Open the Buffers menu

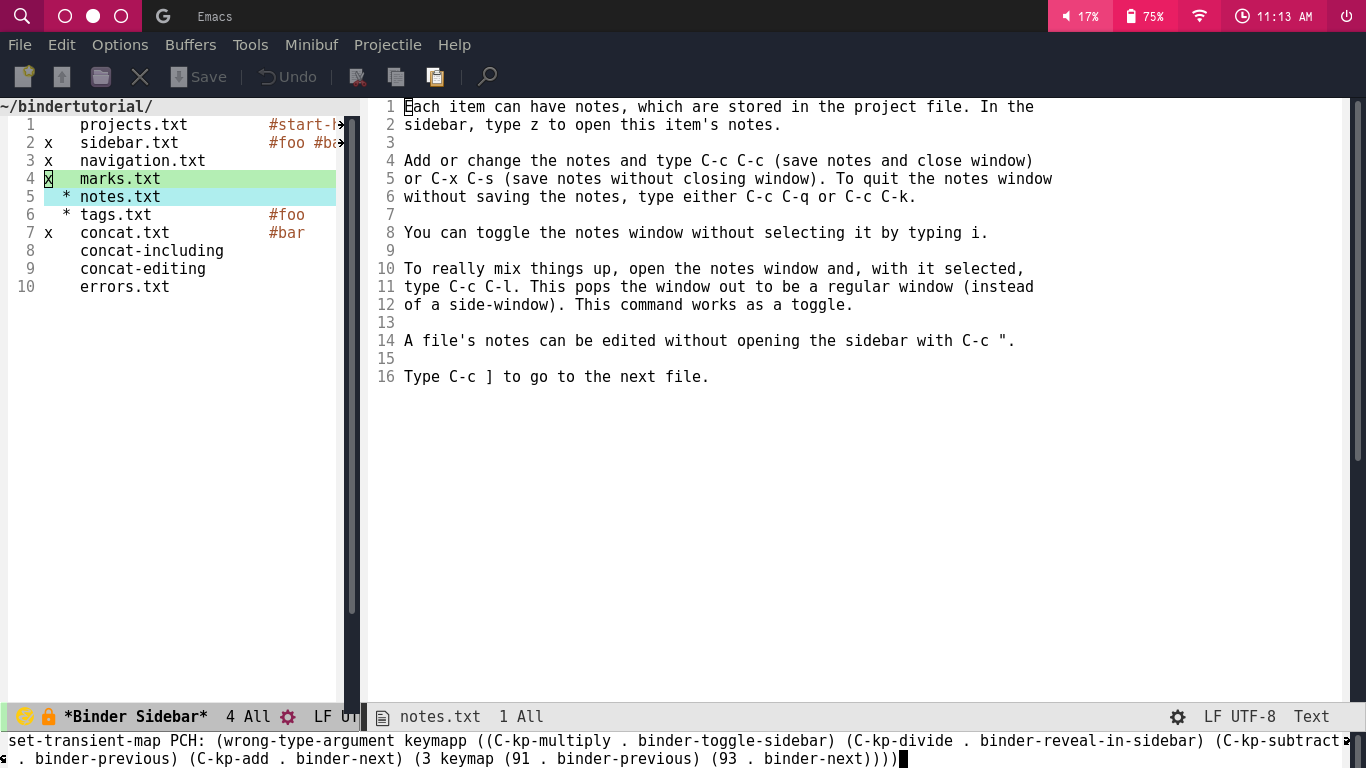click(x=191, y=45)
